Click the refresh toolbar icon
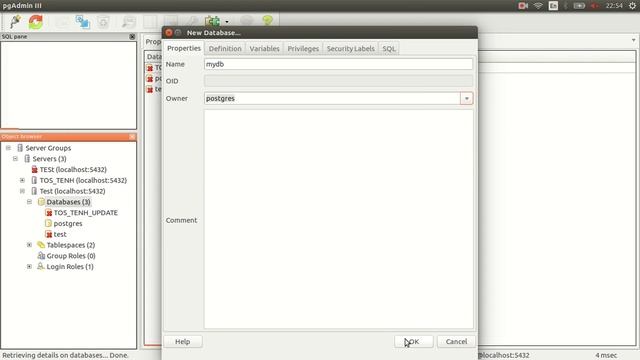 tap(36, 22)
